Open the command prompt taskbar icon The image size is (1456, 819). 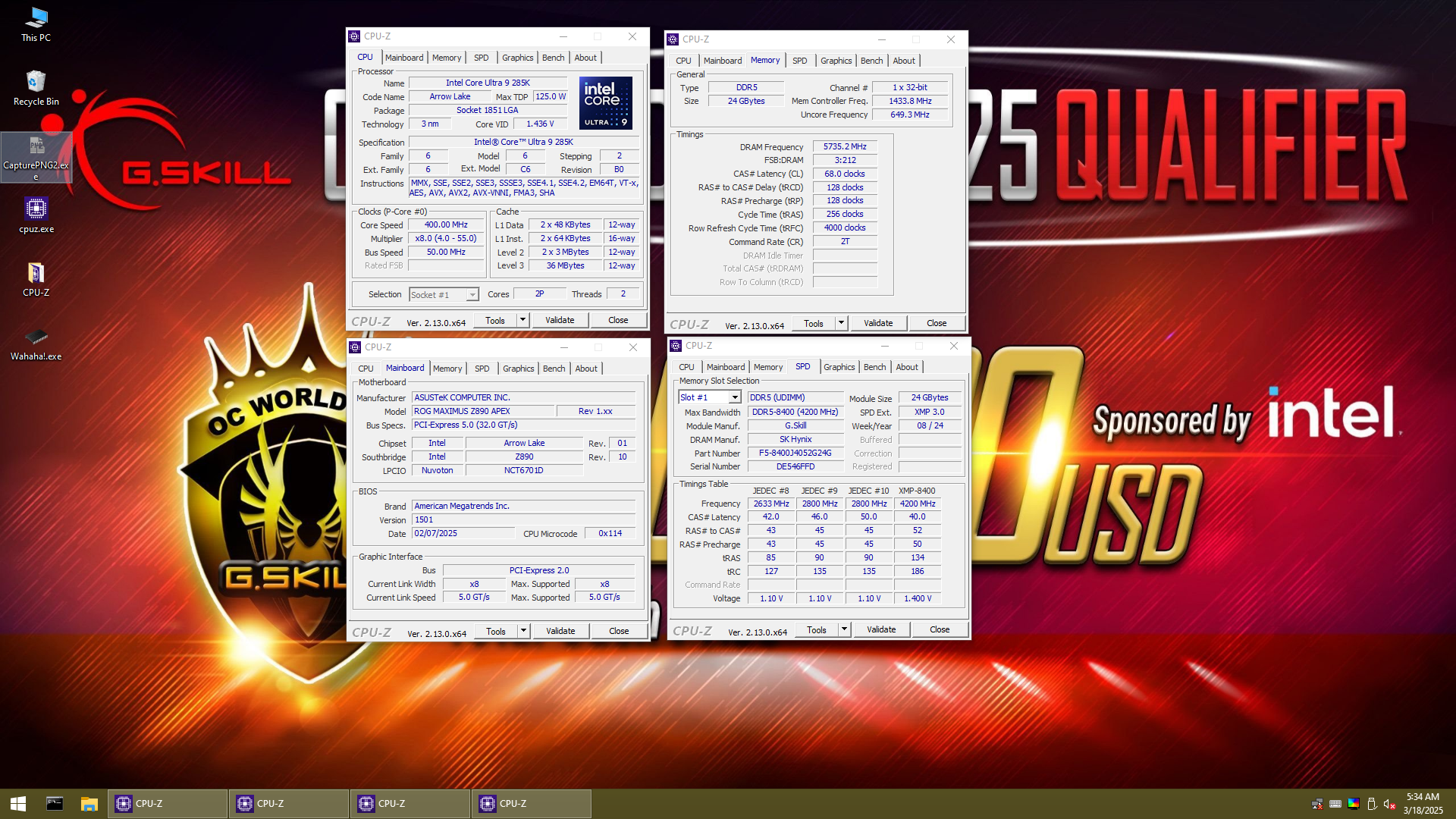tap(55, 804)
